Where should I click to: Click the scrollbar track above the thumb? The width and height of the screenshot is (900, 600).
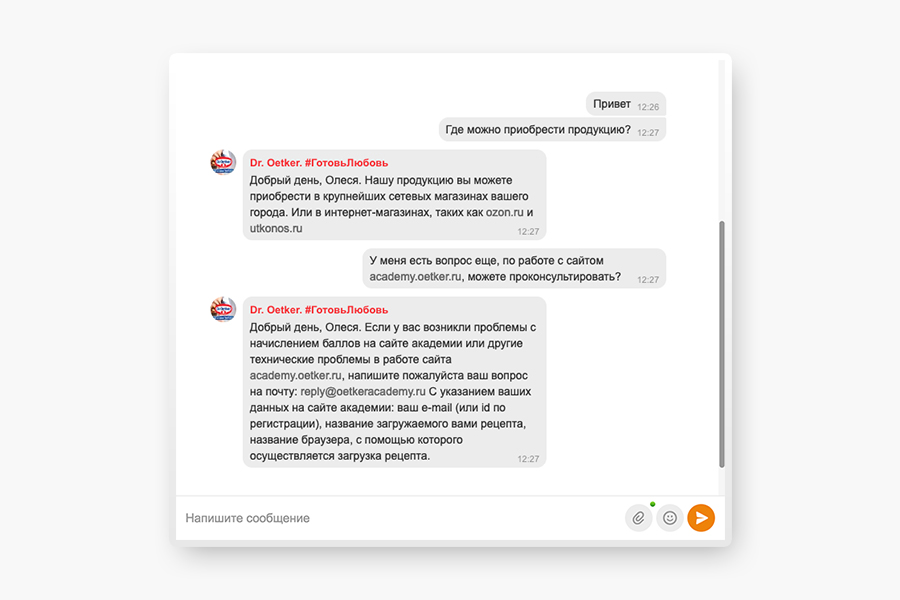coord(721,140)
